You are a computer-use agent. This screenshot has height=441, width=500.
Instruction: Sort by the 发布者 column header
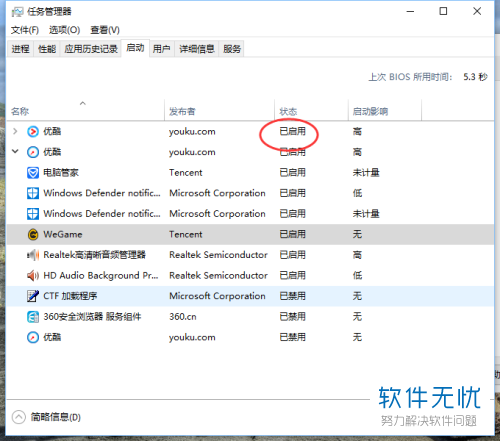pos(220,110)
